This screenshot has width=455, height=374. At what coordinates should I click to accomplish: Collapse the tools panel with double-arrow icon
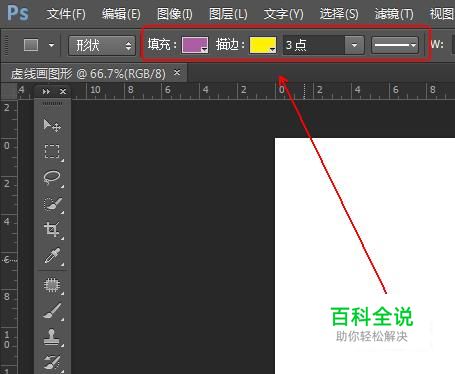pos(46,91)
